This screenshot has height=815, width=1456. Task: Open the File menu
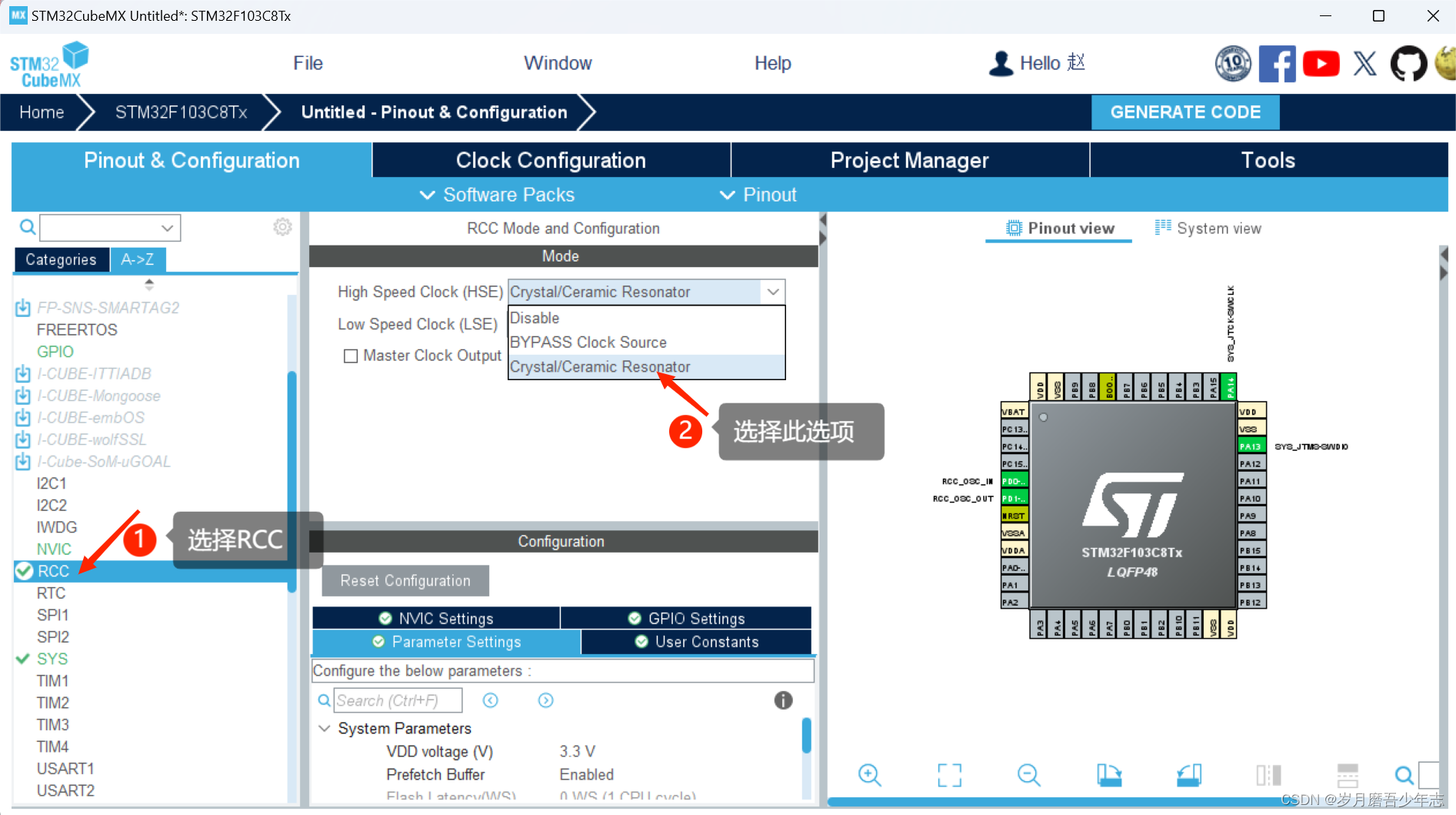pyautogui.click(x=308, y=63)
